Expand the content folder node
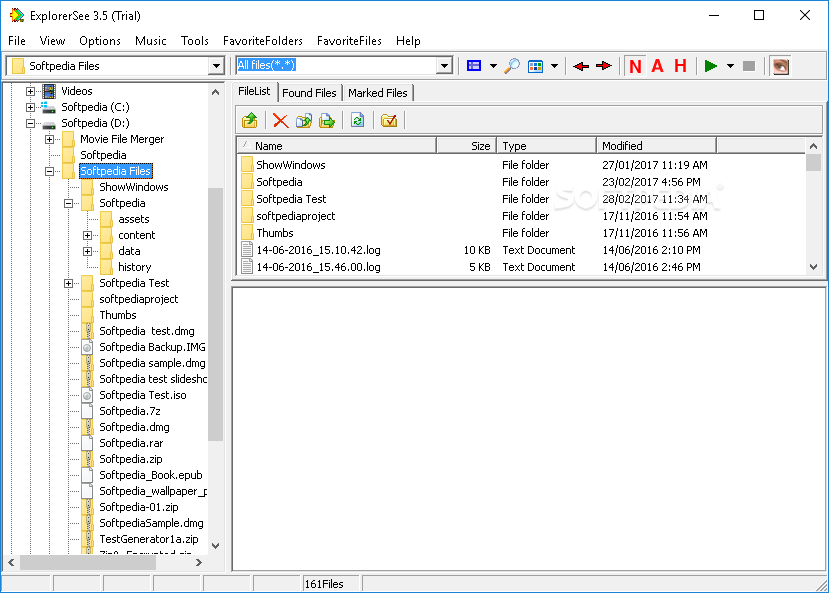The width and height of the screenshot is (829, 593). click(x=88, y=235)
